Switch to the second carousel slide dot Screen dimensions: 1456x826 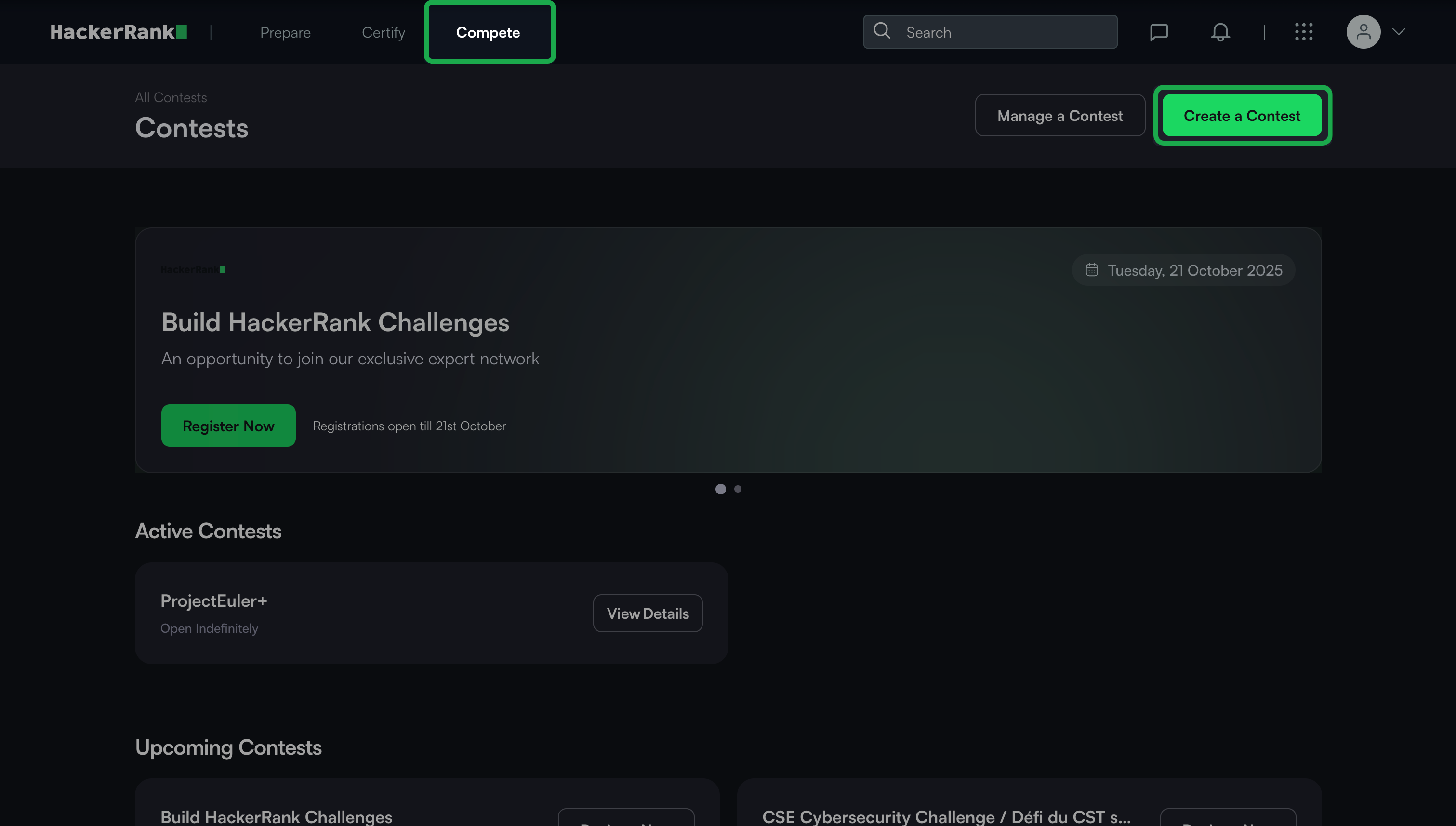point(738,489)
